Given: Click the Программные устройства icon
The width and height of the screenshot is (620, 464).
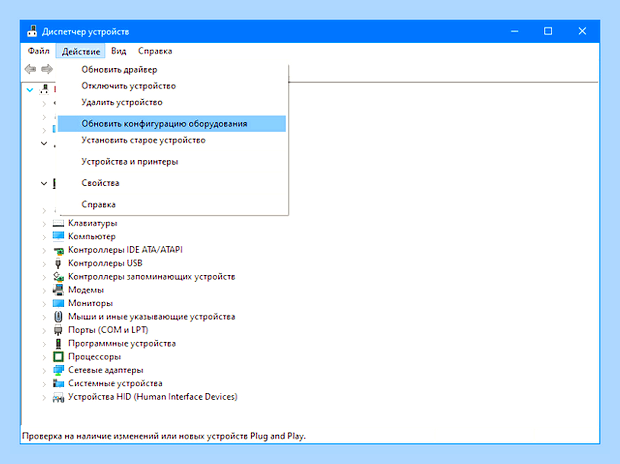Looking at the screenshot, I should tap(59, 343).
